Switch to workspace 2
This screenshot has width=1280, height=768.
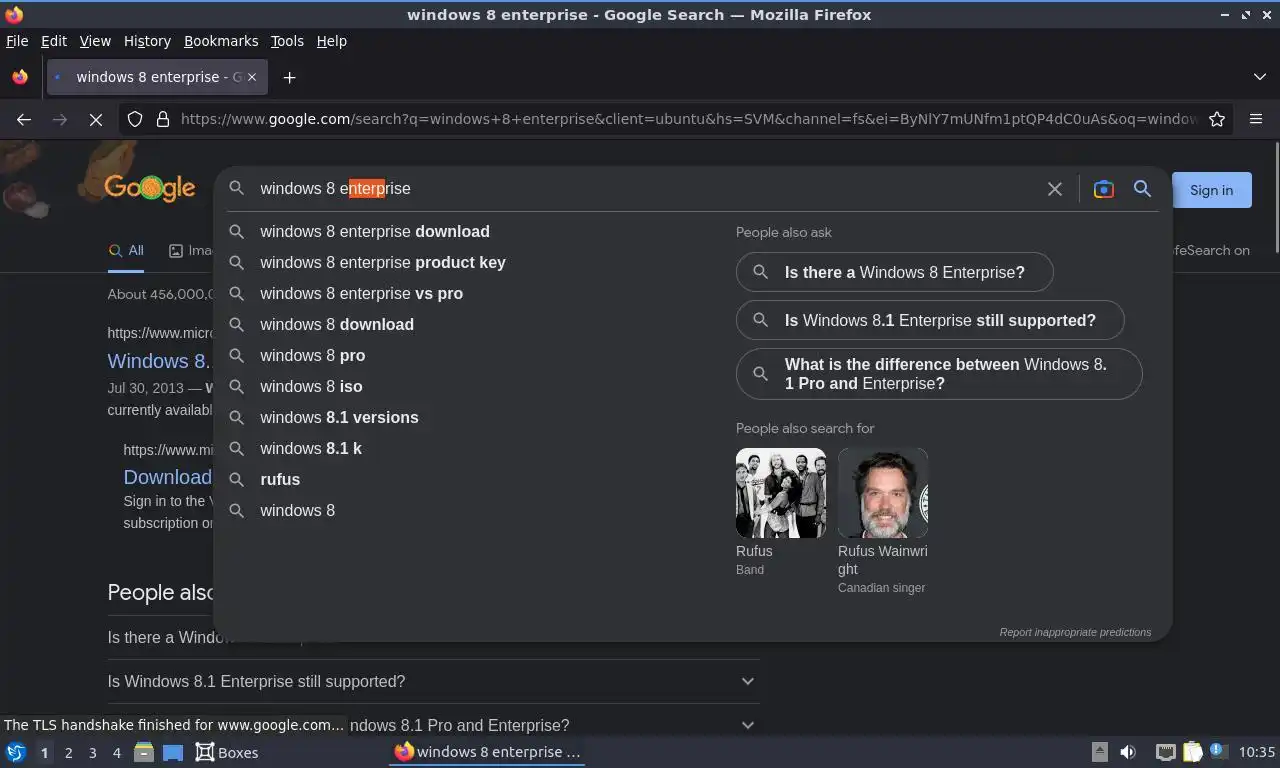pyautogui.click(x=69, y=753)
